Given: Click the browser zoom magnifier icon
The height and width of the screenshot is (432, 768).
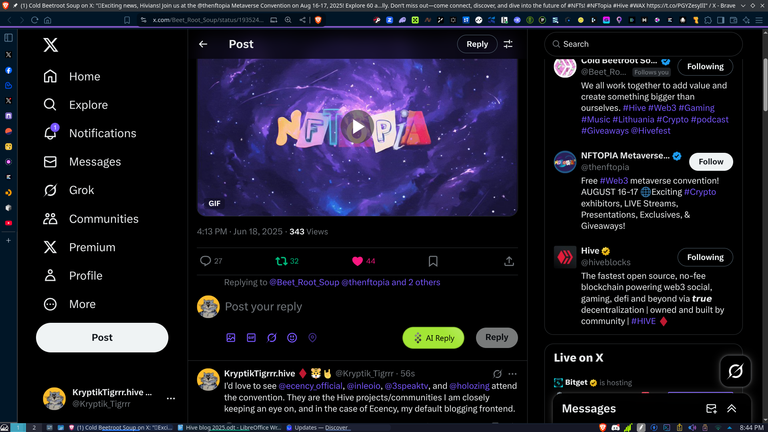Looking at the screenshot, I should click(x=288, y=20).
